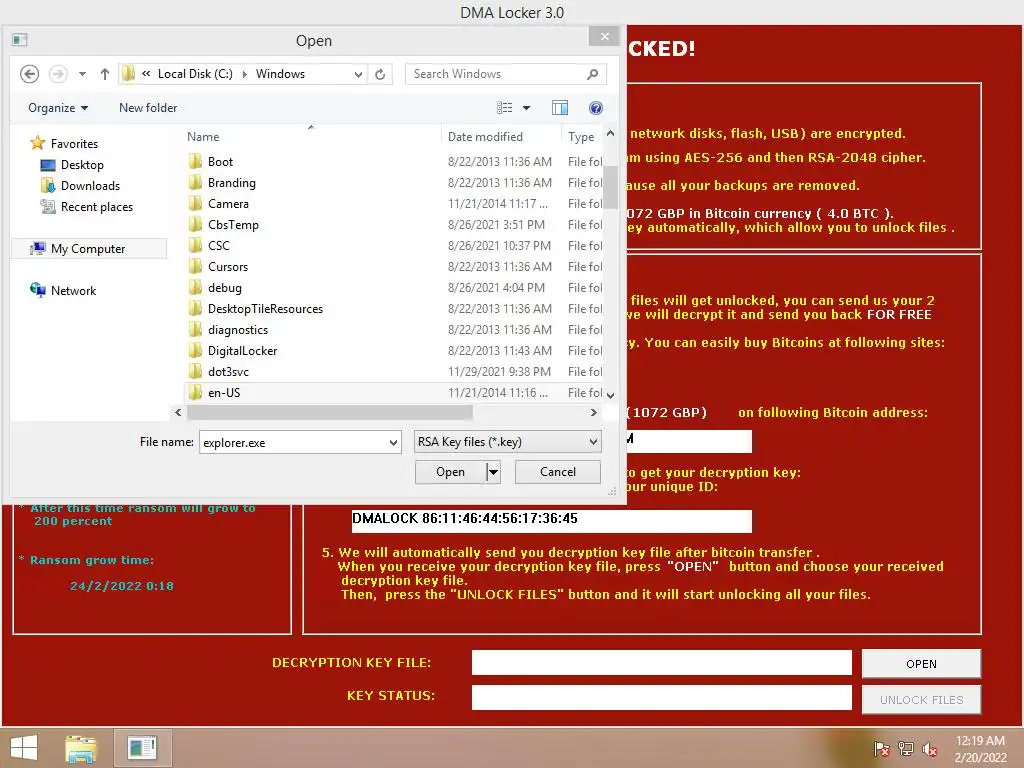This screenshot has height=768, width=1024.
Task: Expand the Open button split arrow
Action: [x=494, y=472]
